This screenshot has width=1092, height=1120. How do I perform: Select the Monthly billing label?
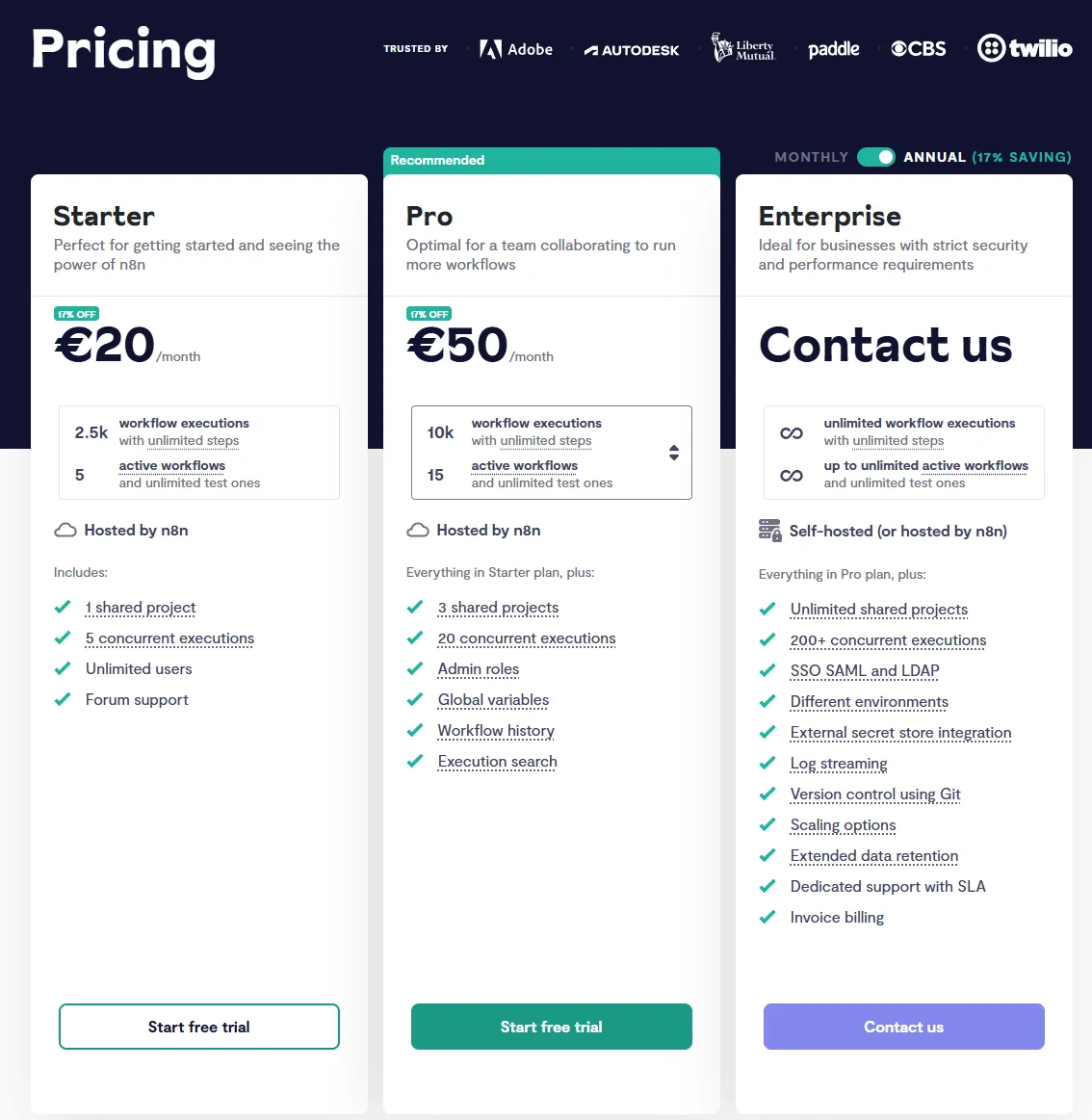click(811, 157)
